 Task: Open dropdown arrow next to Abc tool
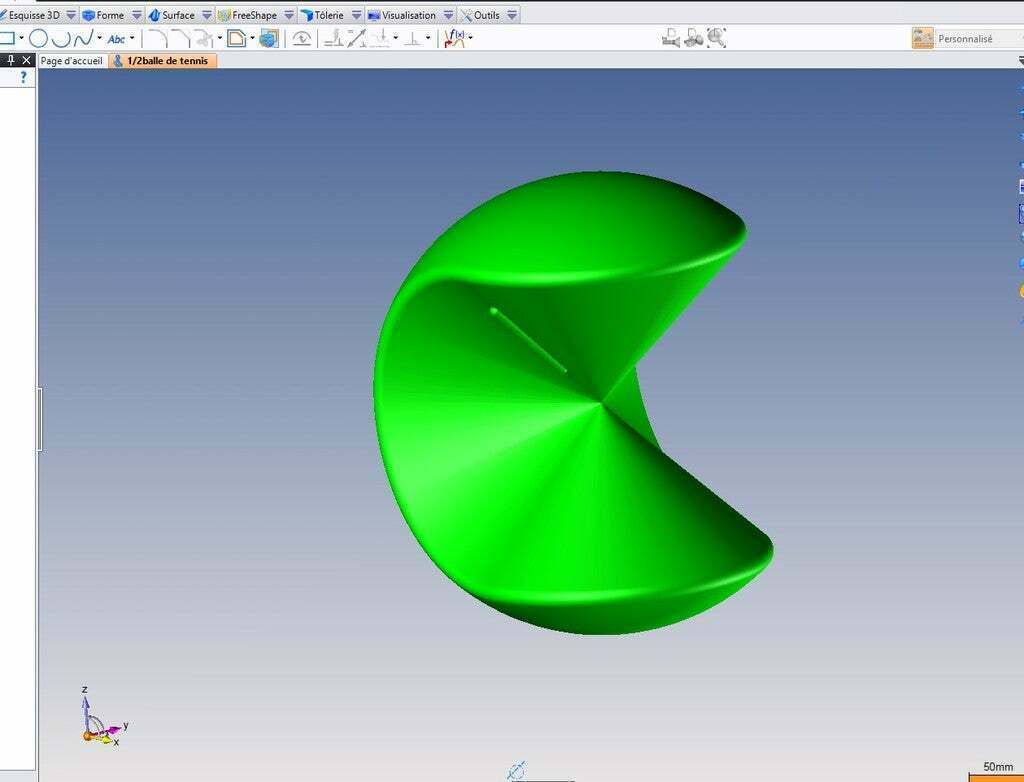point(132,39)
